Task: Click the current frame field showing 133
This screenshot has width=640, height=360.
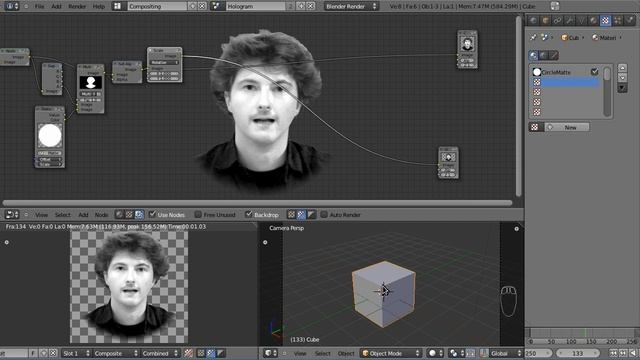Action: 577,353
